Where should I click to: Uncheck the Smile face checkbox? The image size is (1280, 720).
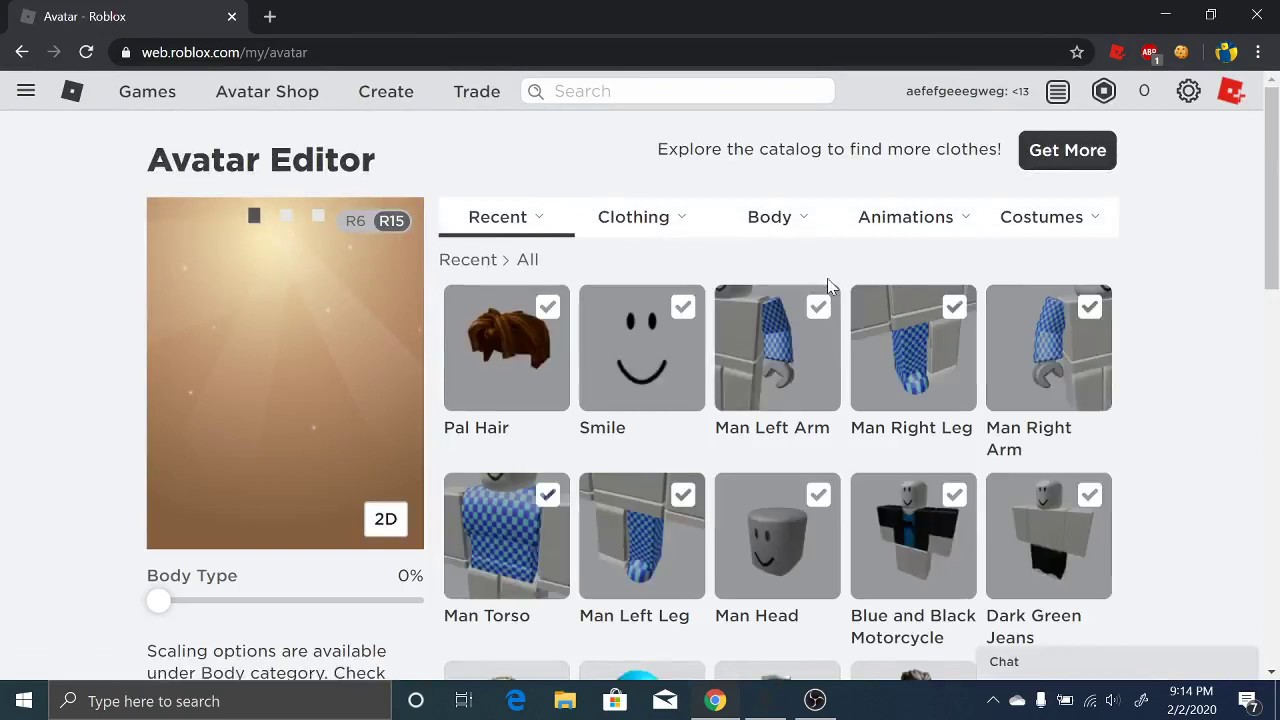click(683, 307)
